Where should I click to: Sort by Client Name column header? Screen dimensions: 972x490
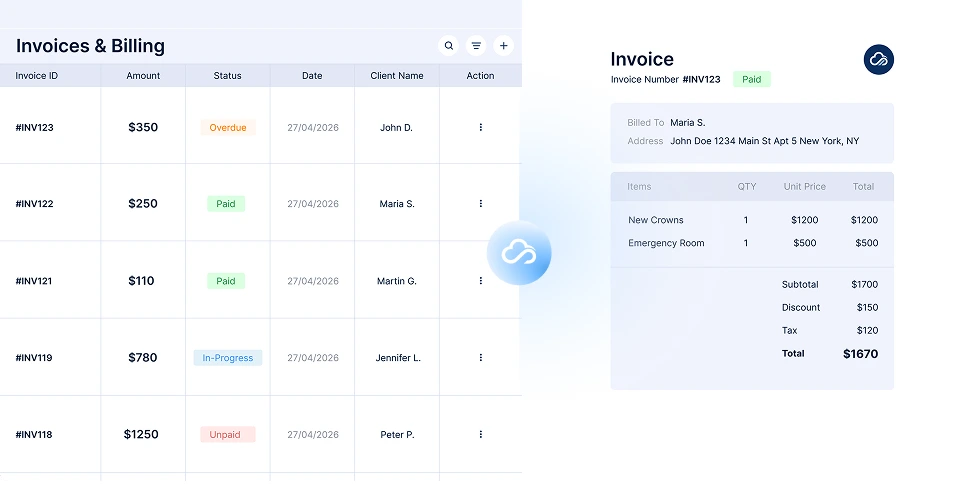click(397, 76)
